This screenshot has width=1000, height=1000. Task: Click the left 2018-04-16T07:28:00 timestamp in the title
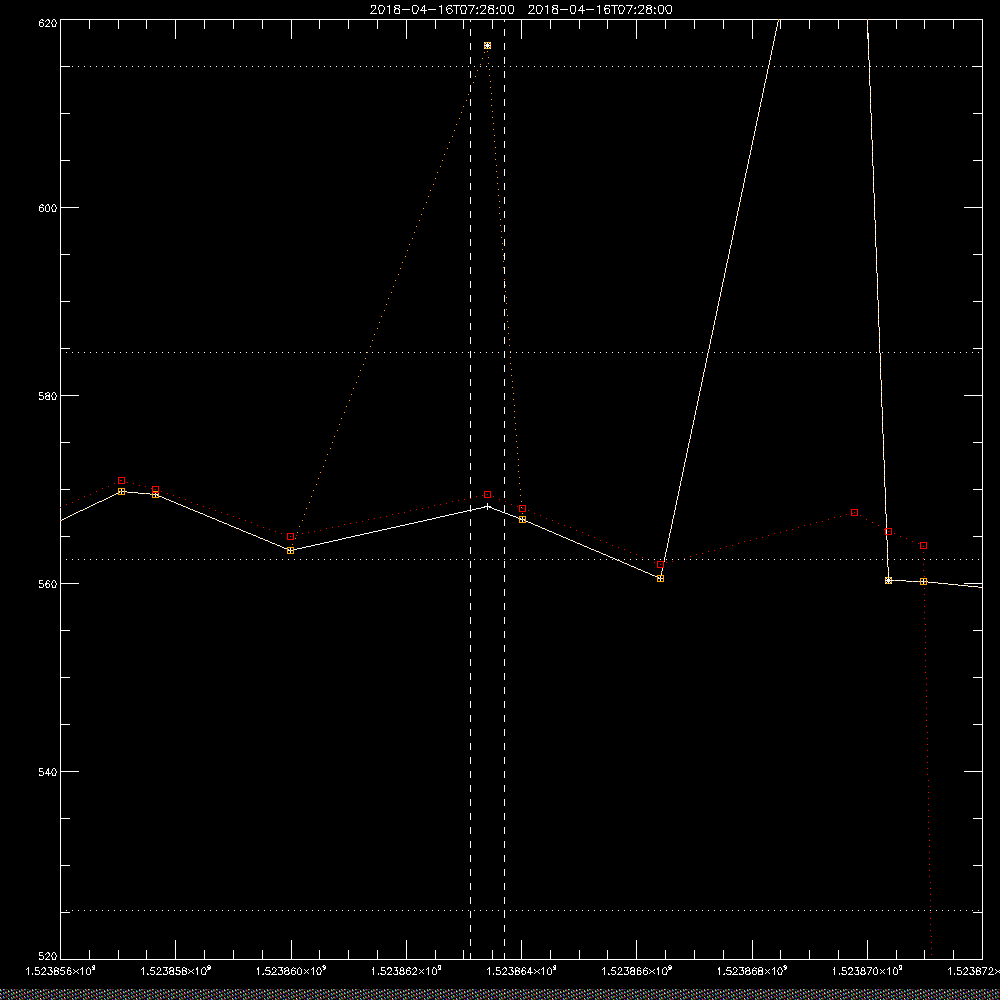click(x=442, y=10)
